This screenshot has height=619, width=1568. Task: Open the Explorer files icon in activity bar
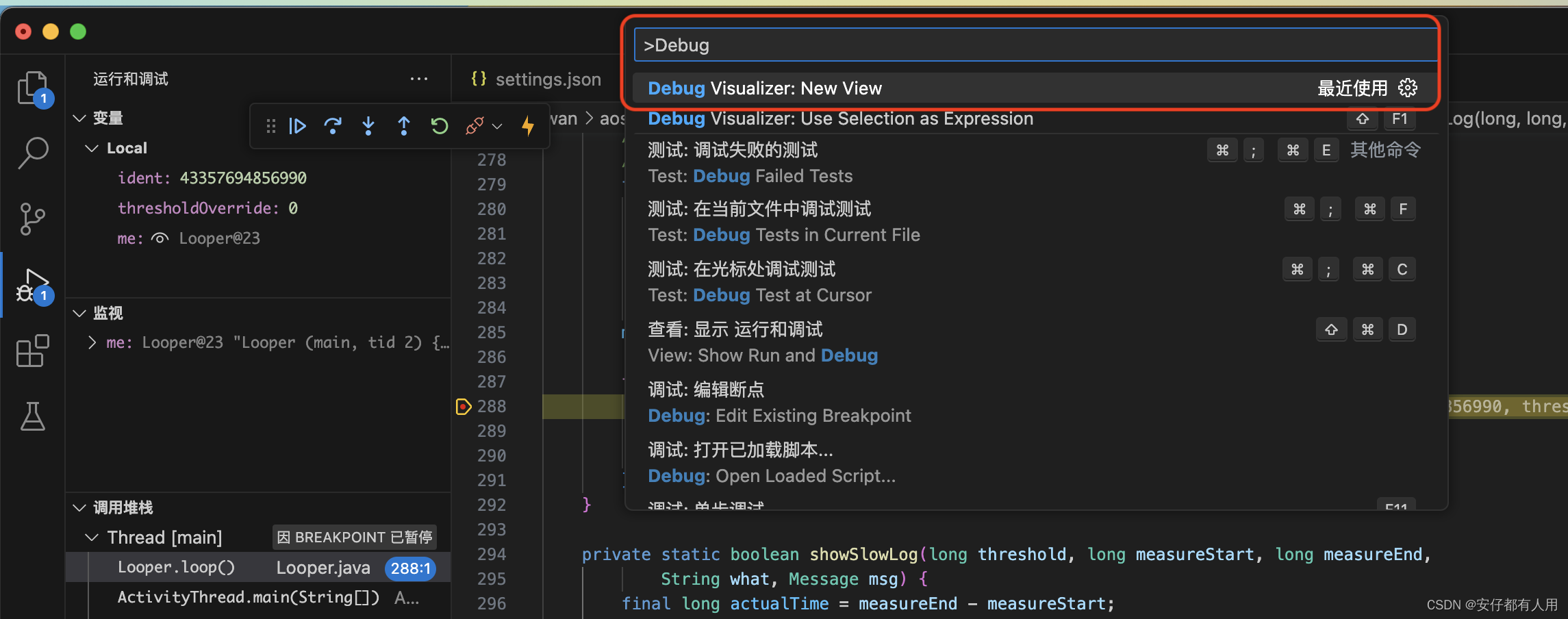tap(32, 88)
